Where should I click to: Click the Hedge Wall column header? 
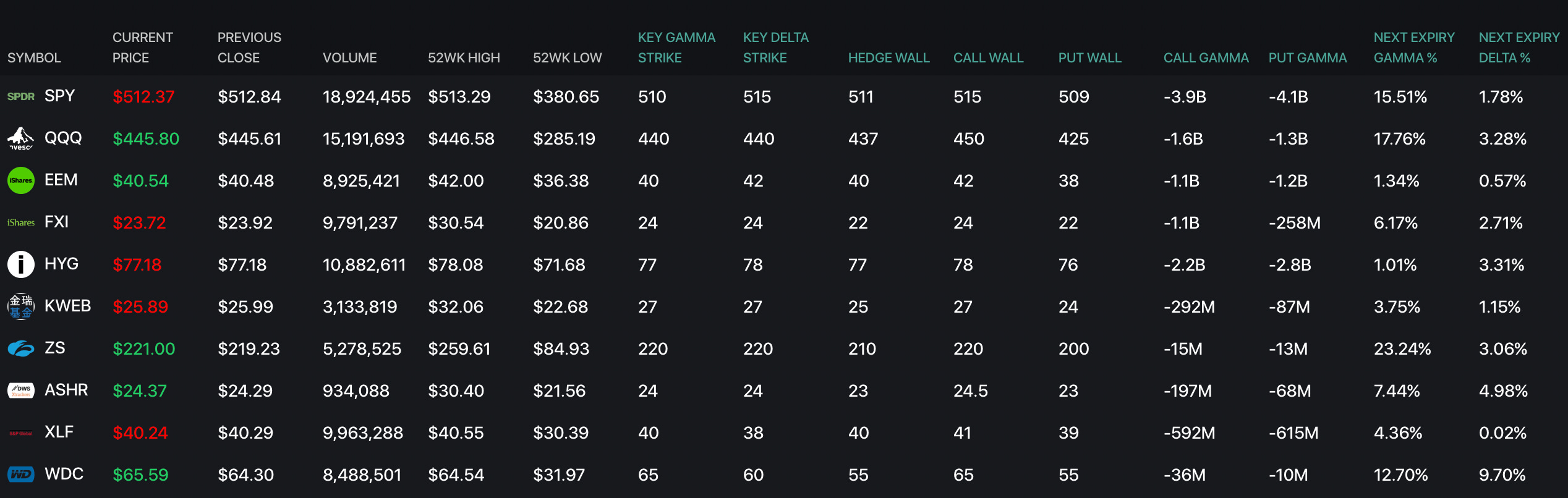(x=888, y=57)
